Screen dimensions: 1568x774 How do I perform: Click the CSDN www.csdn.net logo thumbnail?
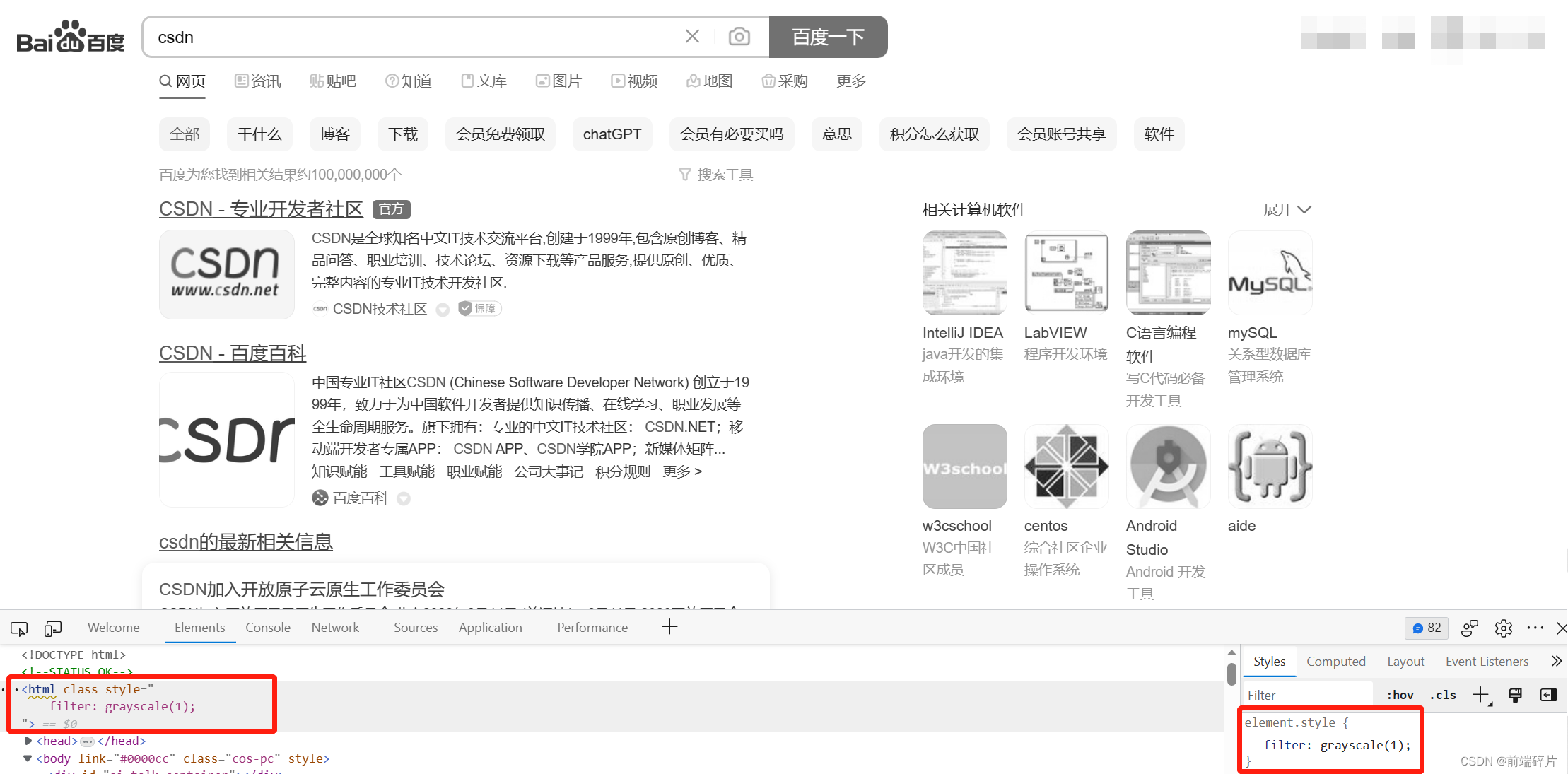coord(226,274)
